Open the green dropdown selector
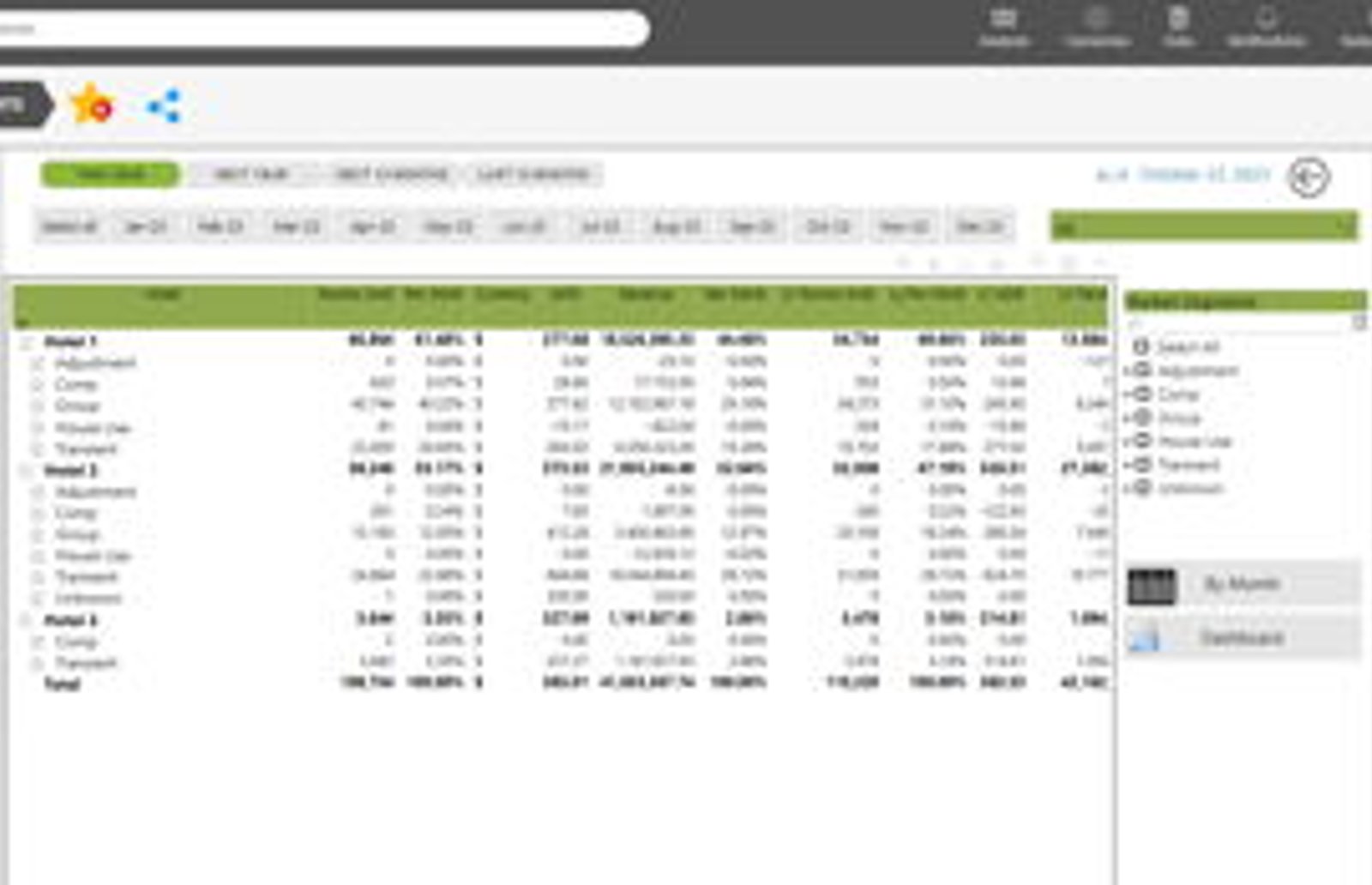 tap(1204, 226)
